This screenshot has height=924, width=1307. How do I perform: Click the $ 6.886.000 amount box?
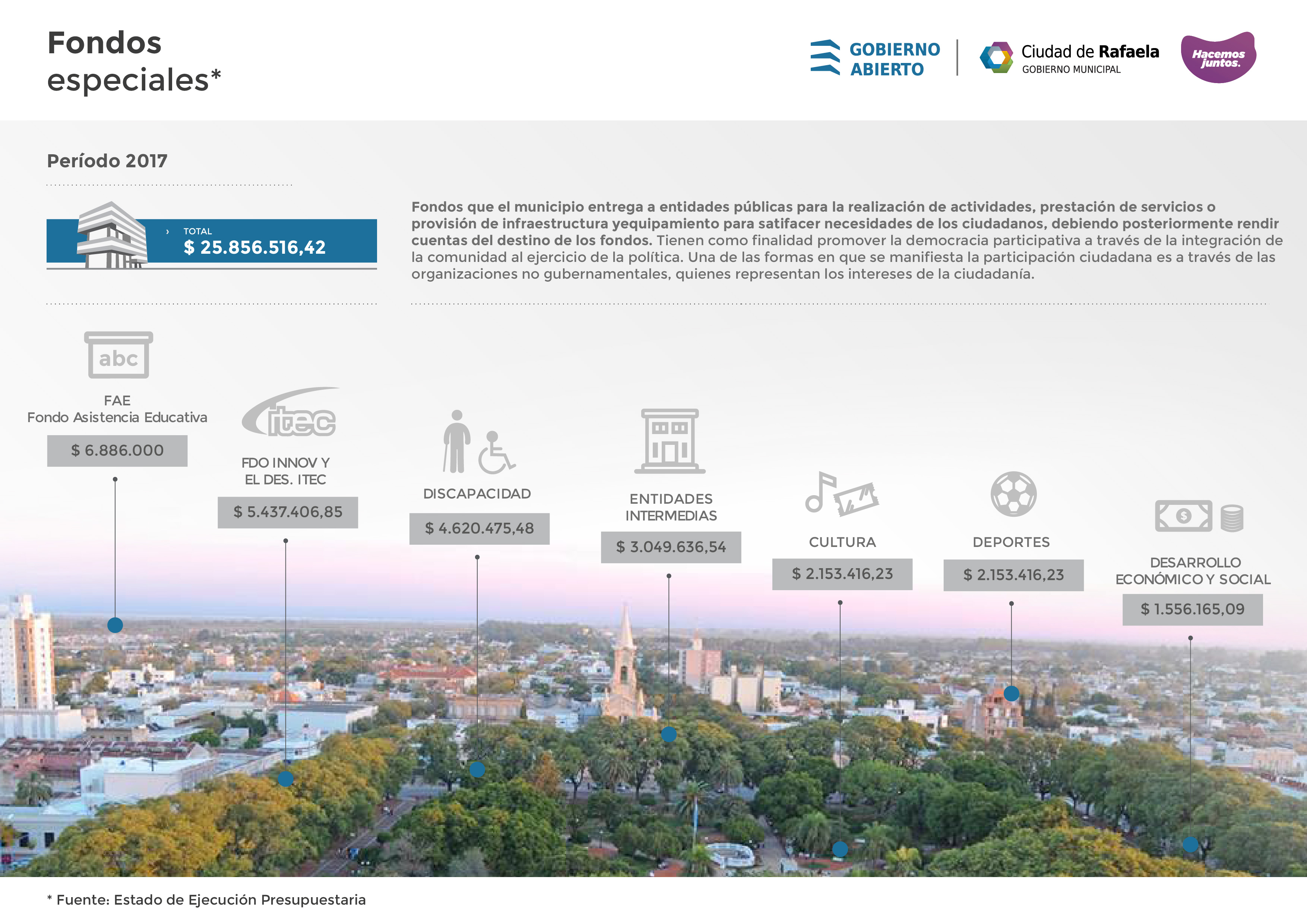click(x=117, y=451)
